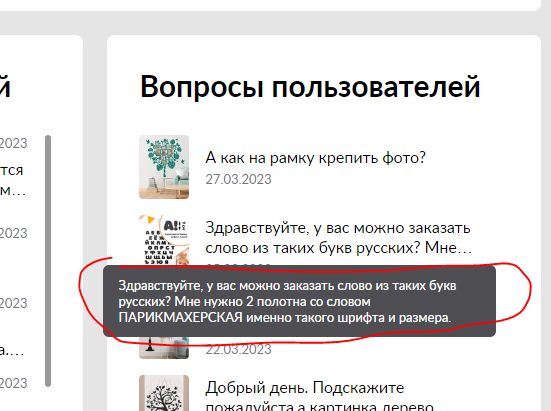
Task: Click the trailing "Мне…" in the truncated question
Action: point(448,248)
